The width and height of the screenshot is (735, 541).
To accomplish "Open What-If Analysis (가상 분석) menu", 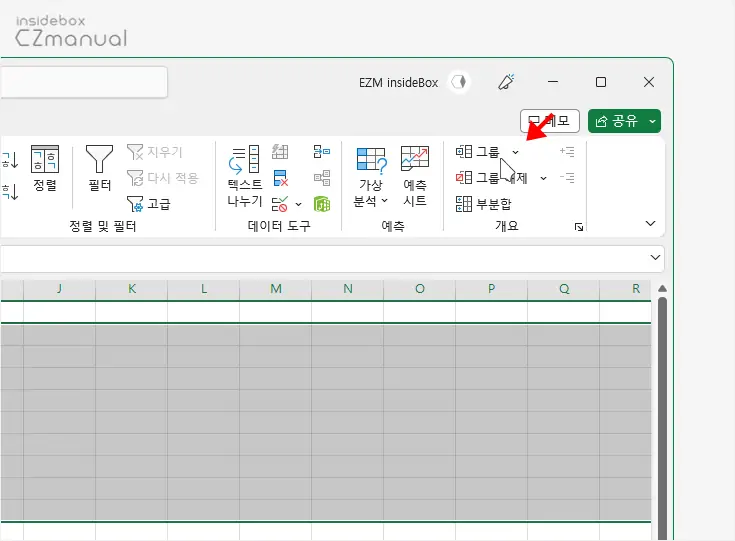I will click(371, 177).
